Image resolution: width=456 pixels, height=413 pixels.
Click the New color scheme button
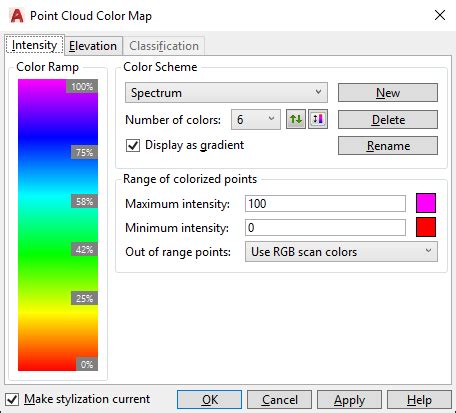(x=388, y=93)
